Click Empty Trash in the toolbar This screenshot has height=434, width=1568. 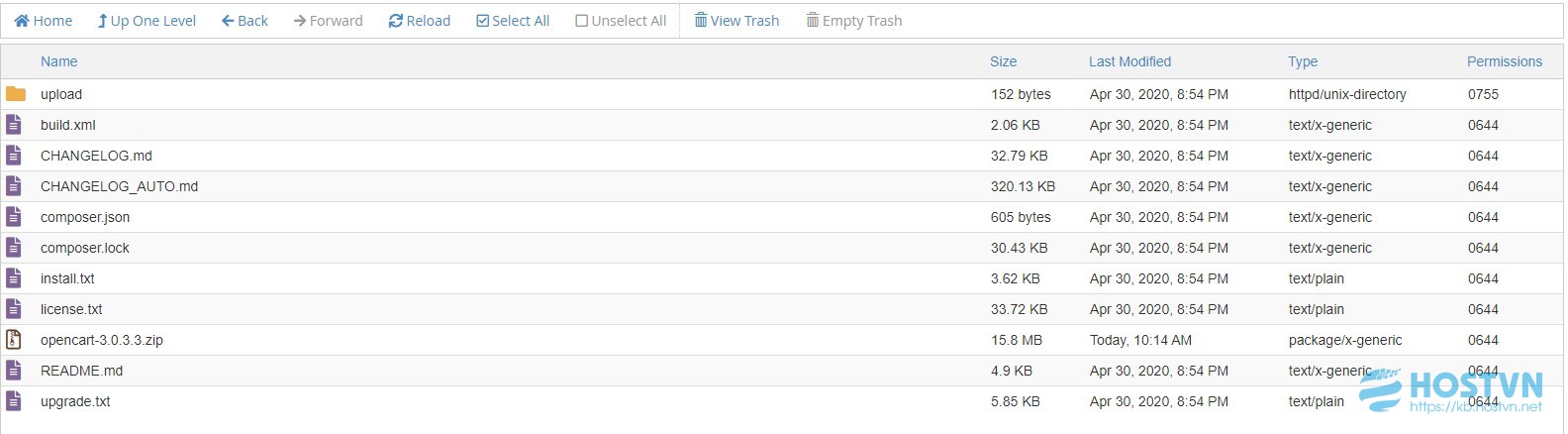coord(853,21)
